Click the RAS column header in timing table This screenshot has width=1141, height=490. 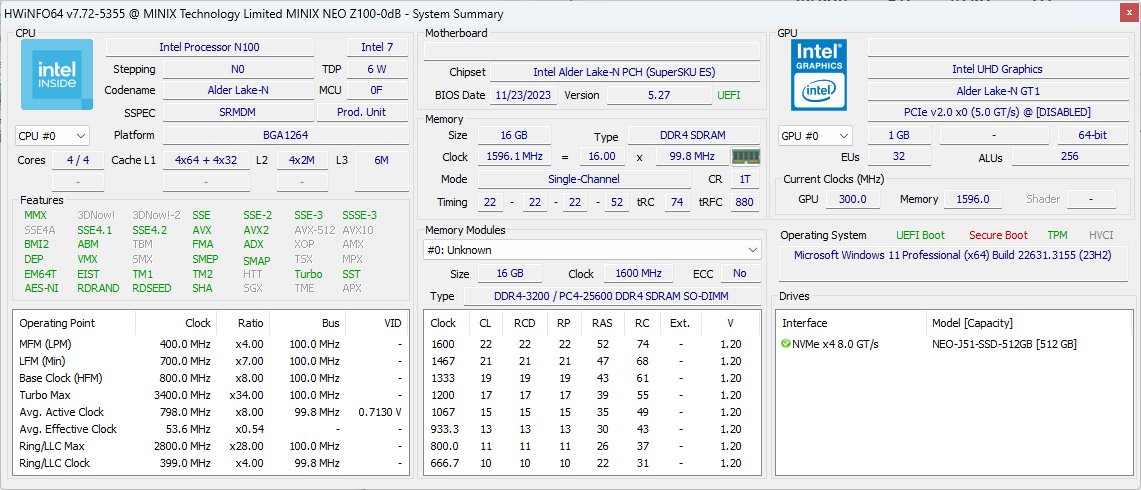(602, 323)
